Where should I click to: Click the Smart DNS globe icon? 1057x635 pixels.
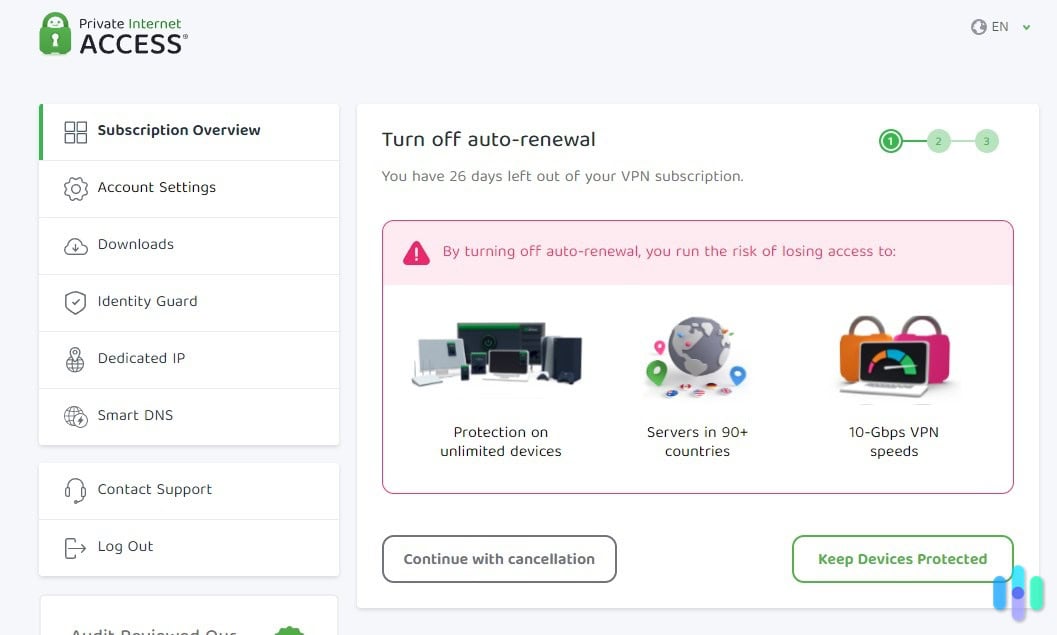tap(75, 416)
